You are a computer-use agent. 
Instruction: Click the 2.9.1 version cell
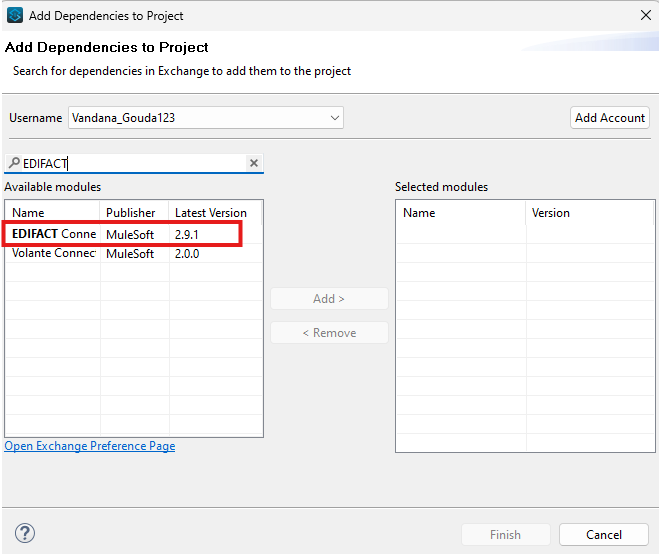(187, 235)
